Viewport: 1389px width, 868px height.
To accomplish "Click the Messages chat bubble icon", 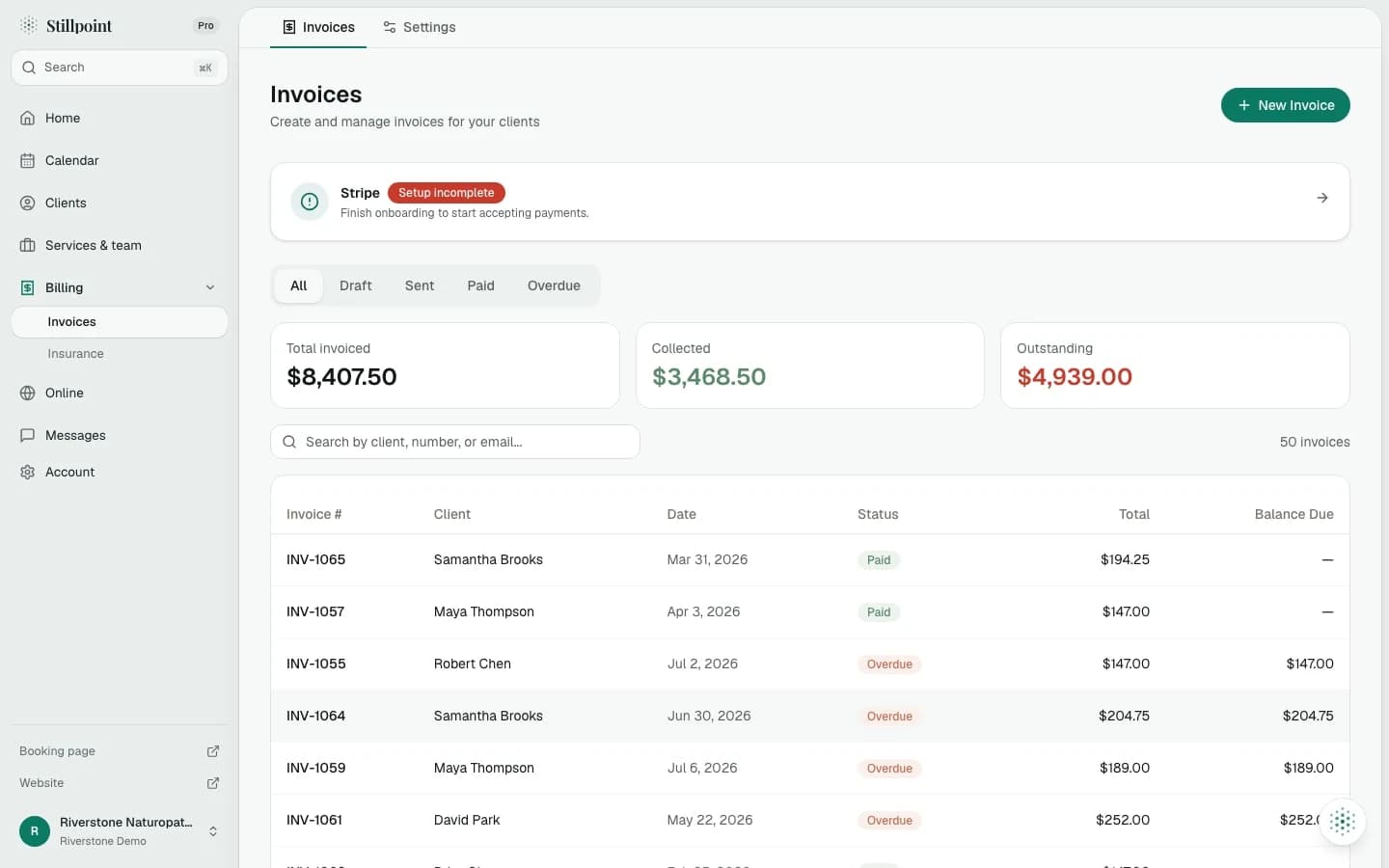I will [27, 435].
